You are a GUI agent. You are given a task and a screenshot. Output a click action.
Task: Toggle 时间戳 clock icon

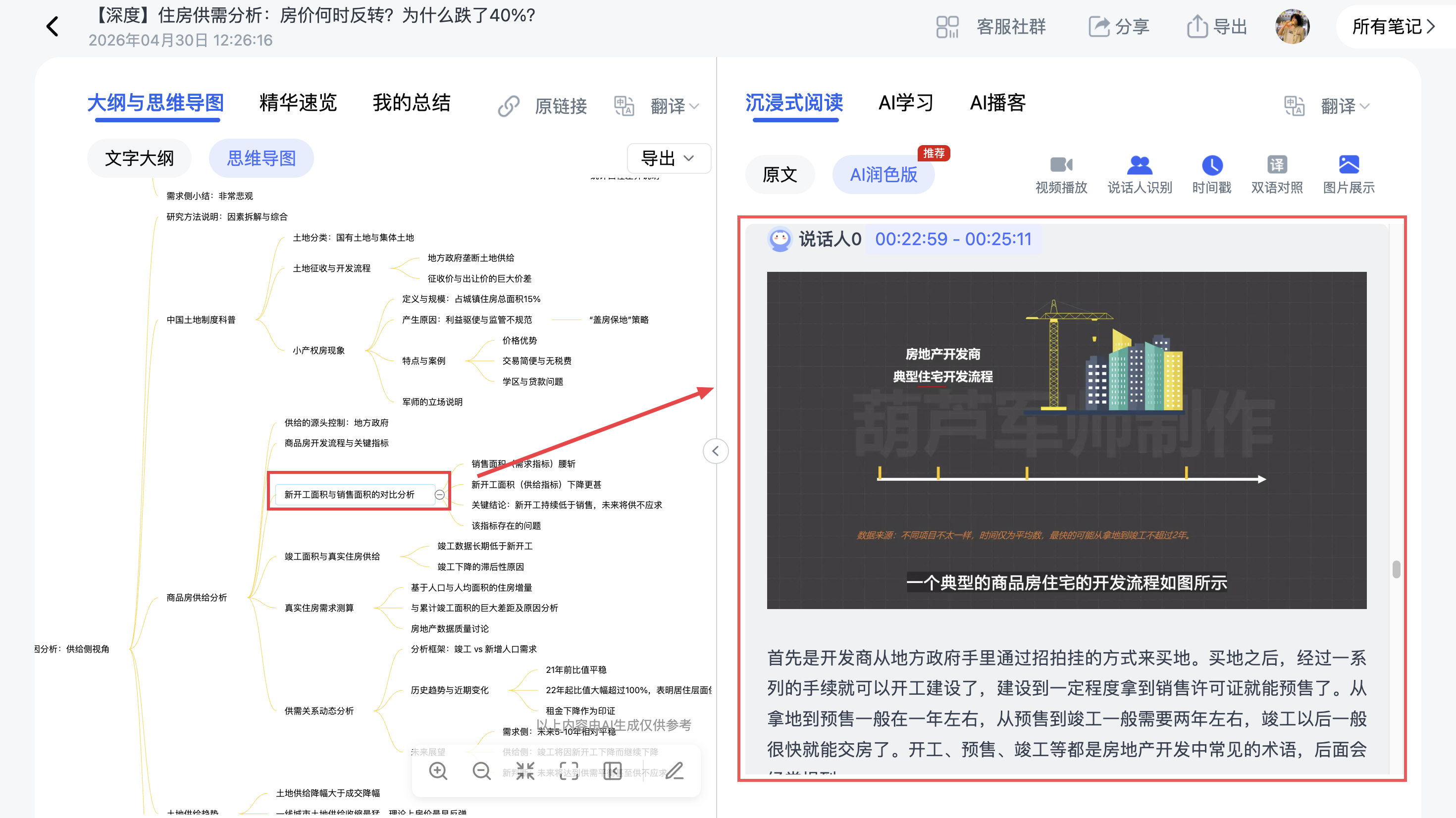pyautogui.click(x=1212, y=165)
